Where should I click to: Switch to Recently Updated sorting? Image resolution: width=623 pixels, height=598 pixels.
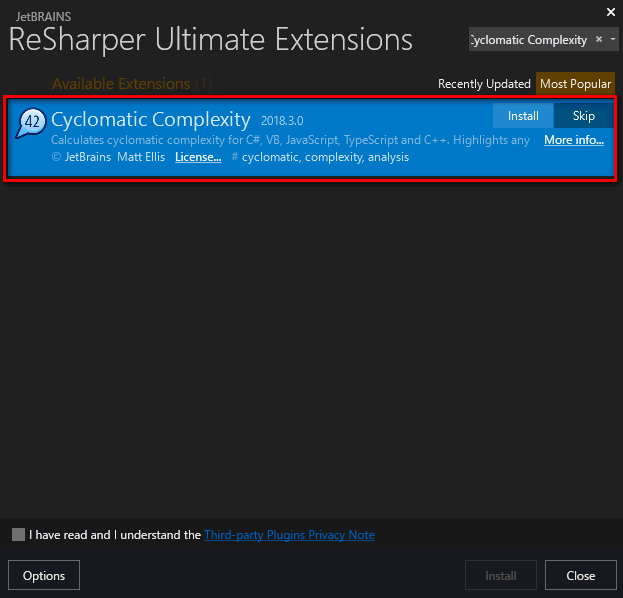[484, 84]
